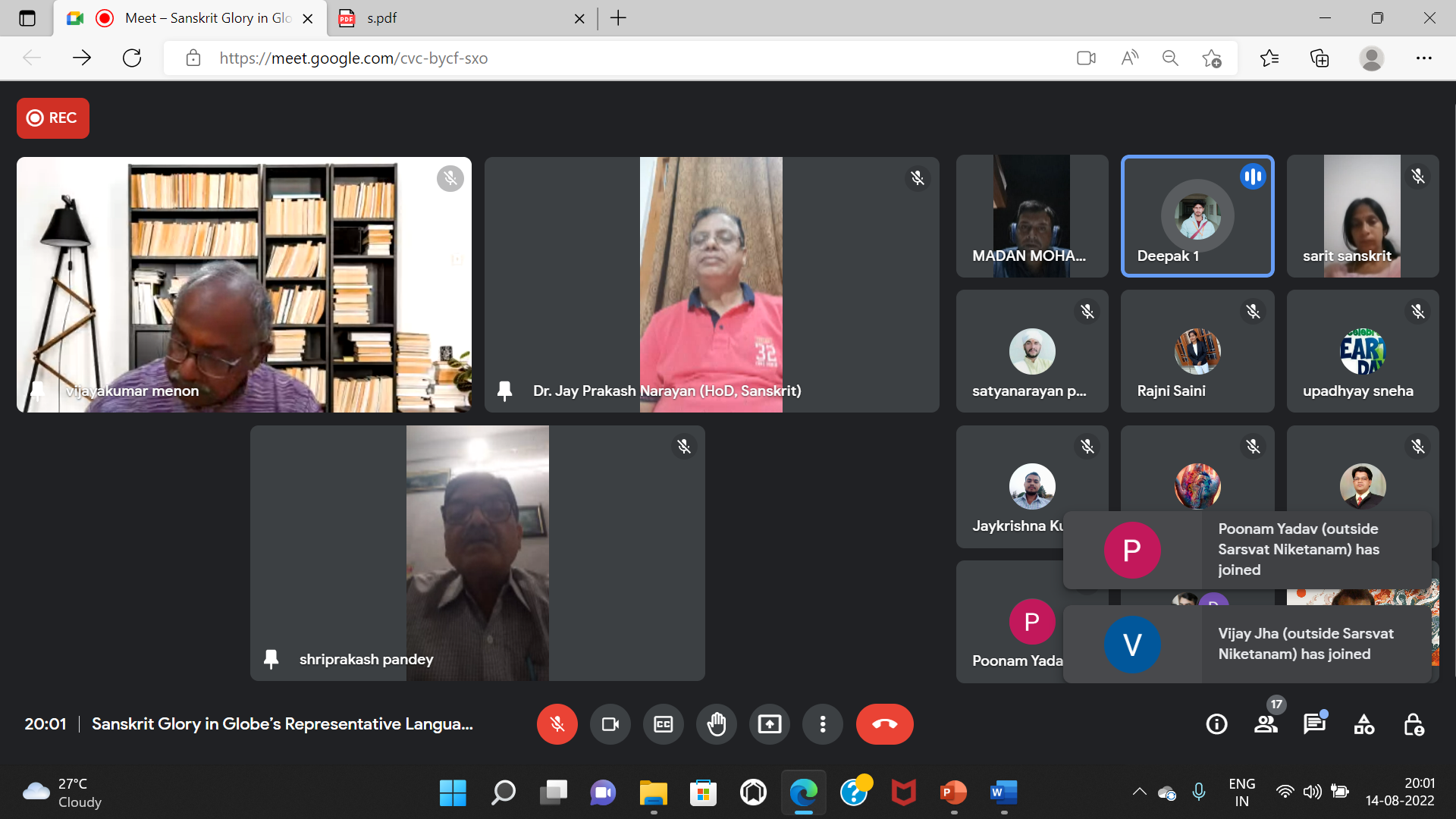The image size is (1456, 819).
Task: Click the Poonam Yadav joined notification
Action: pos(1247,550)
